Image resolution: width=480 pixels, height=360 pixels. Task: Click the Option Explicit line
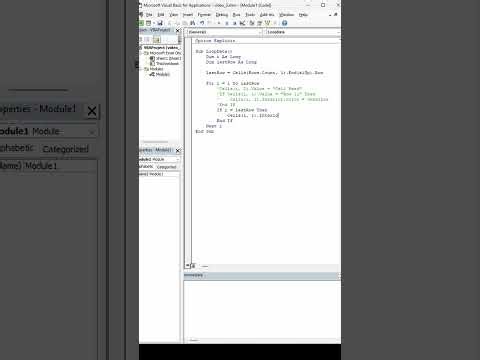click(x=215, y=41)
